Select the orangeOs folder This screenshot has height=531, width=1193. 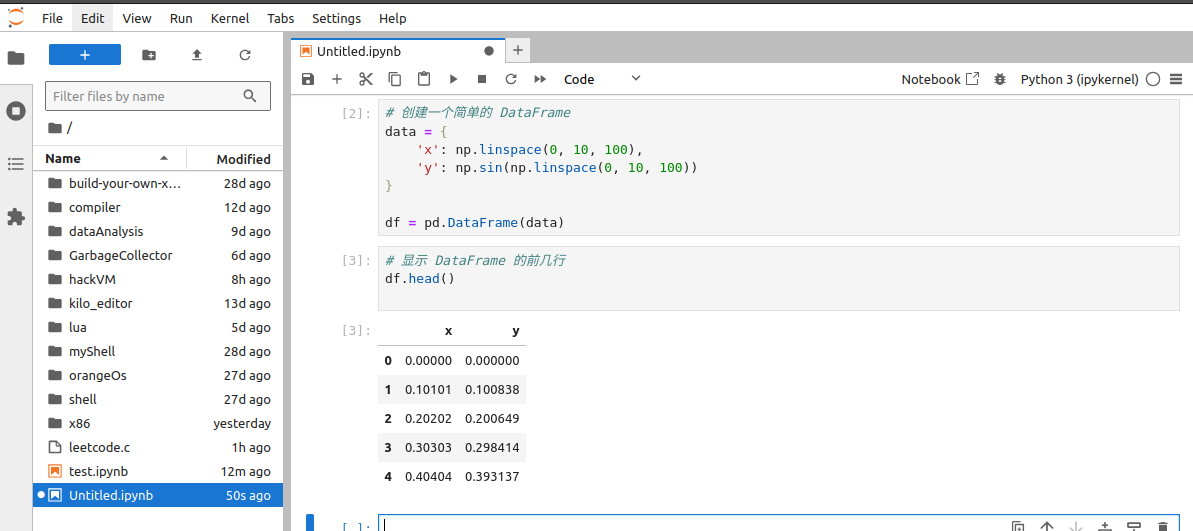click(158, 375)
